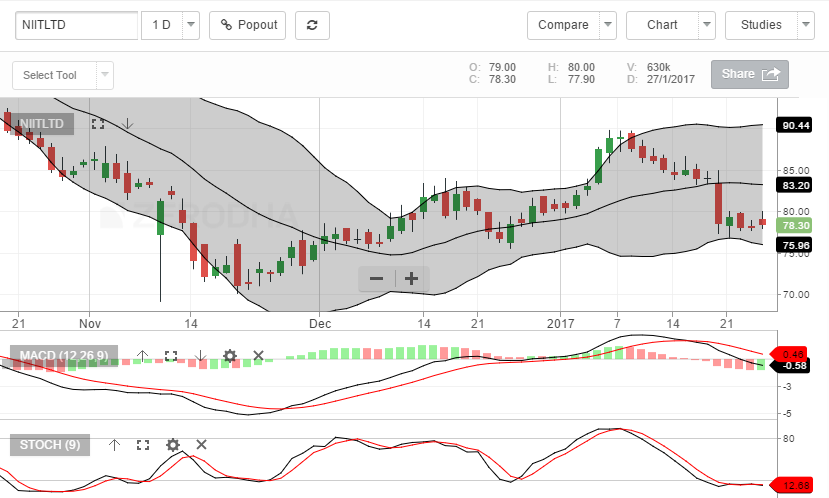
Task: Select the 1 D interval button
Action: 162,25
